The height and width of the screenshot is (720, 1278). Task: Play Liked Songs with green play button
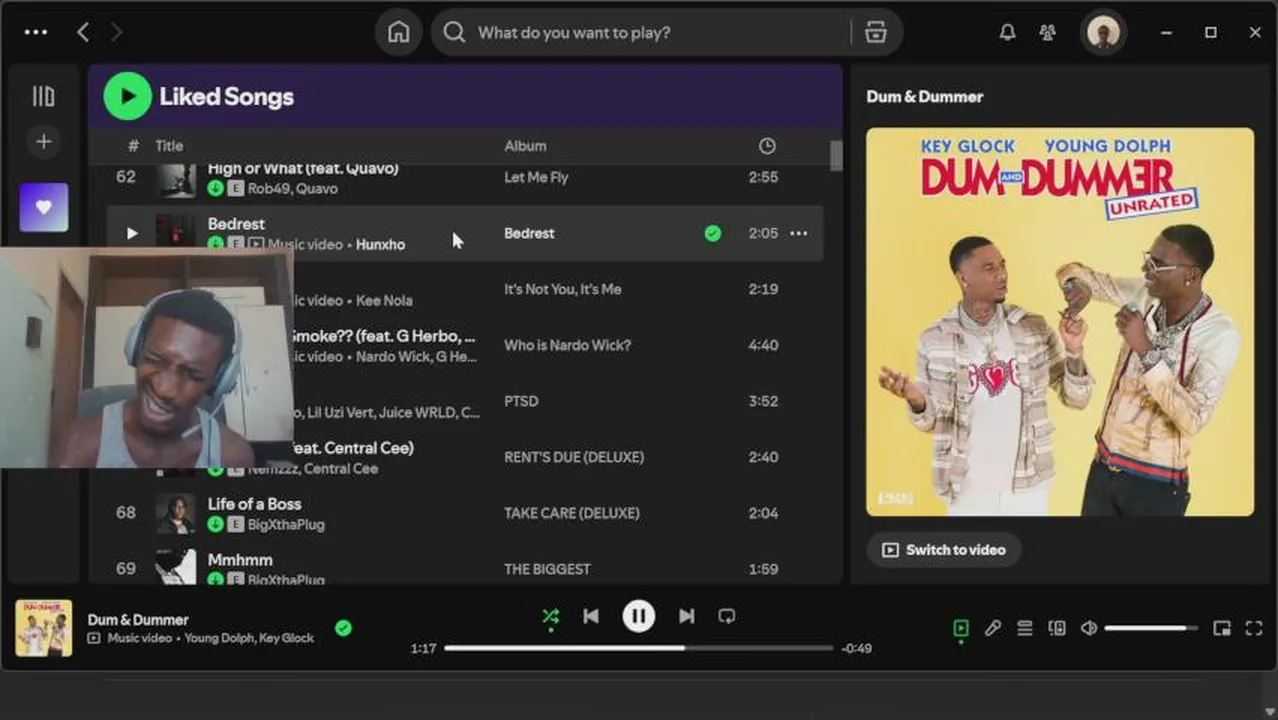click(127, 96)
